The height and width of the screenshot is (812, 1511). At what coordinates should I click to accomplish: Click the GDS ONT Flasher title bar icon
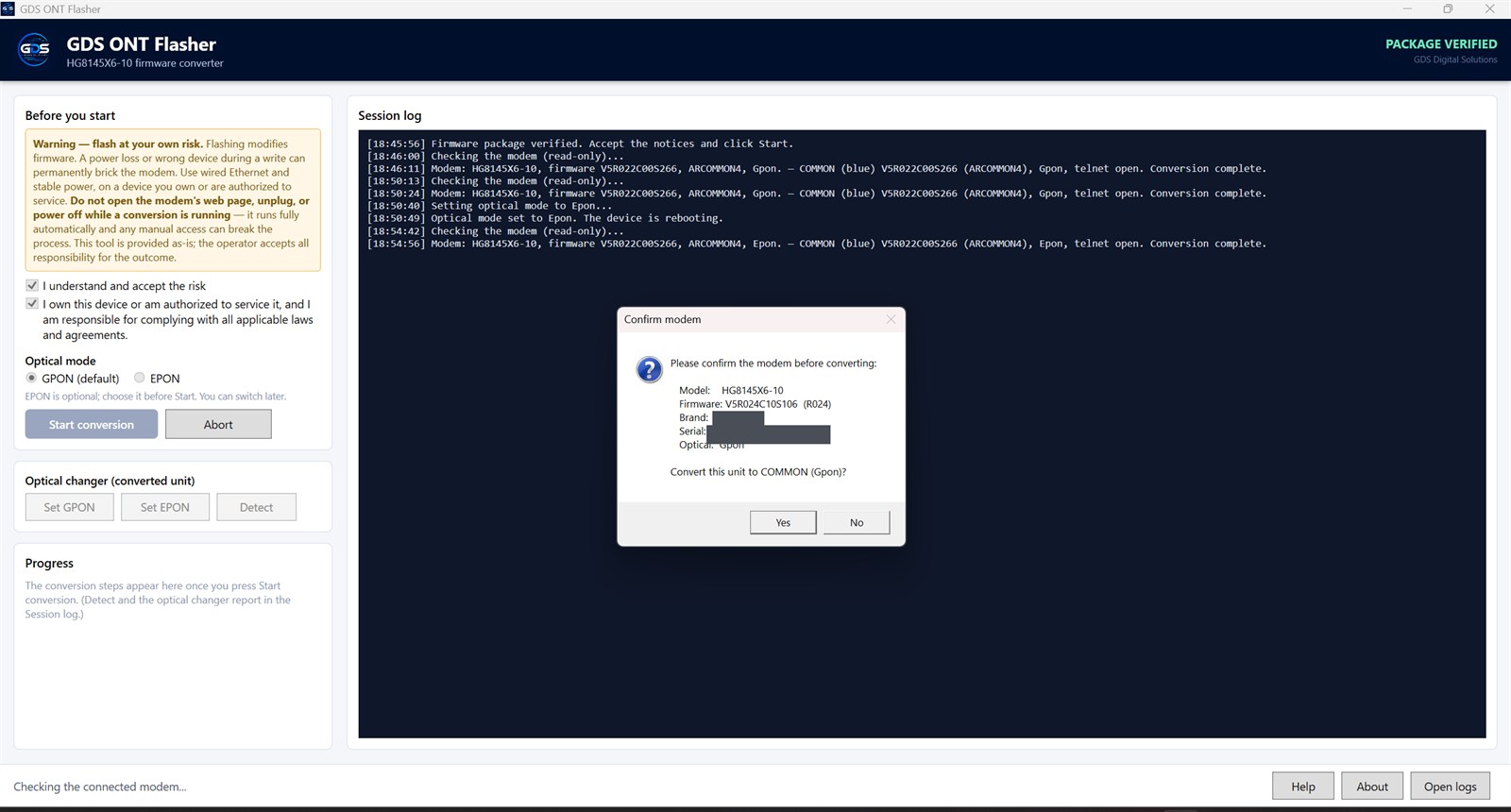pyautogui.click(x=8, y=8)
